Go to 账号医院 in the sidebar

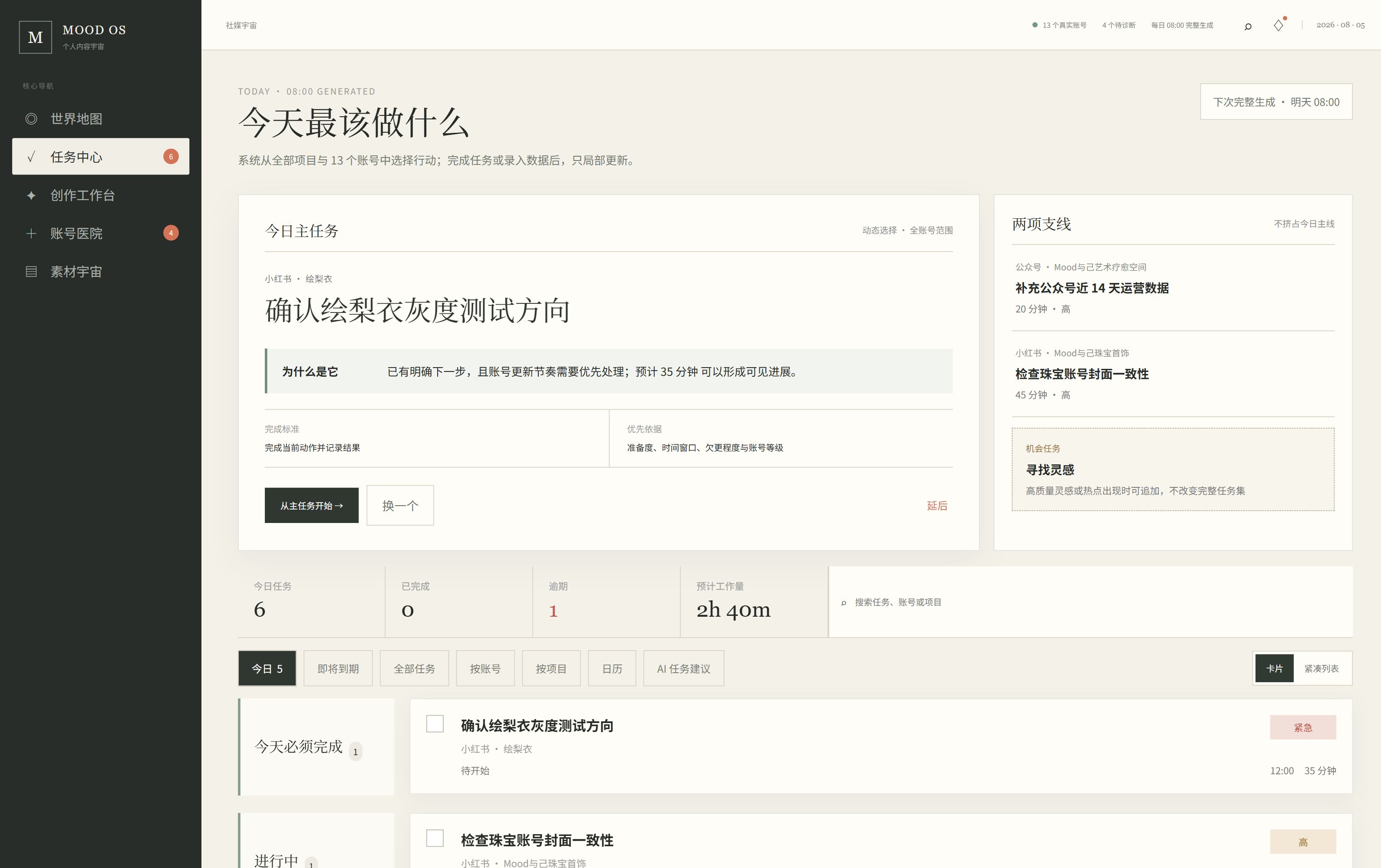(100, 233)
